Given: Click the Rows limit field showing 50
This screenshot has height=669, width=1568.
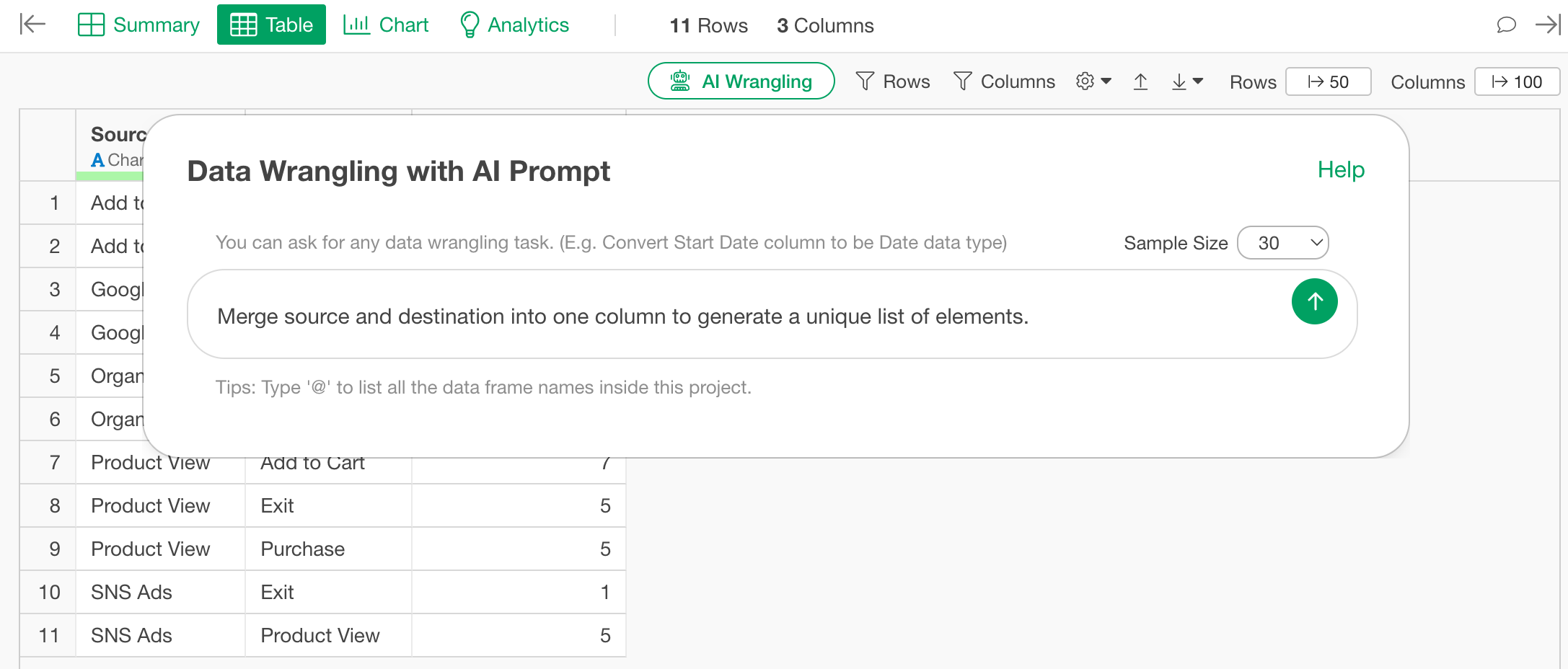Looking at the screenshot, I should pos(1328,82).
